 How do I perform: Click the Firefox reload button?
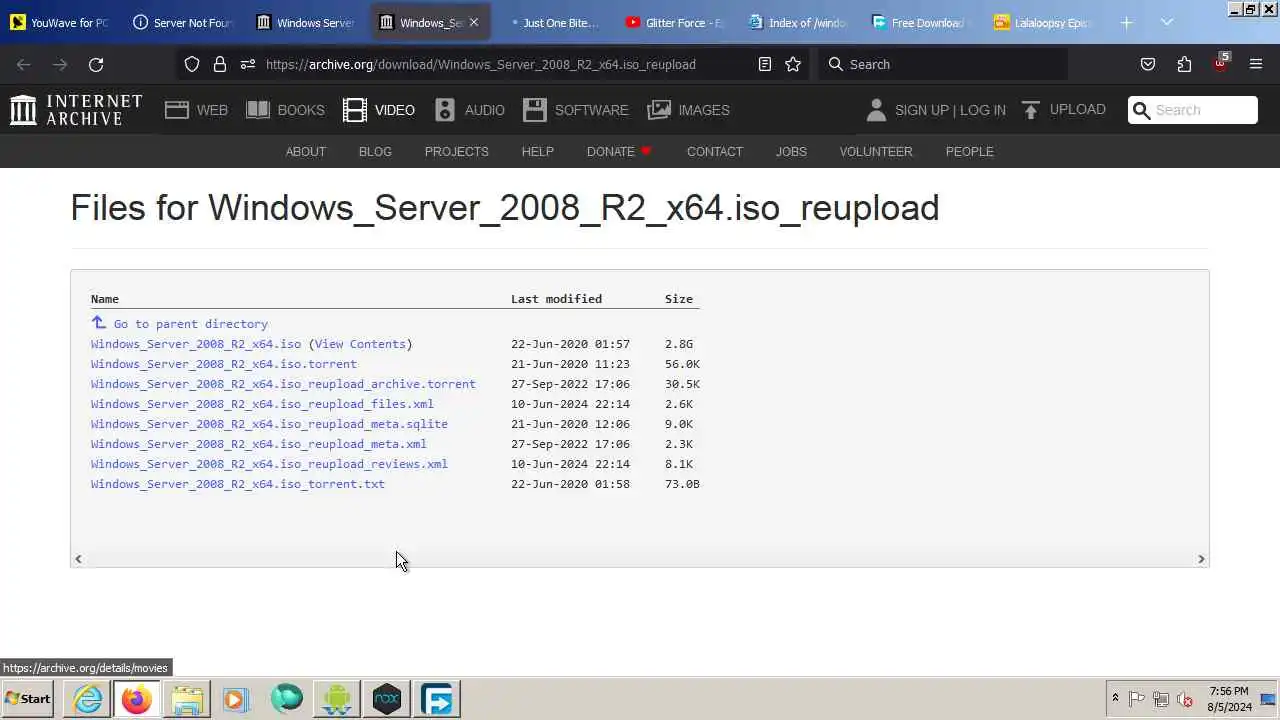(x=96, y=64)
